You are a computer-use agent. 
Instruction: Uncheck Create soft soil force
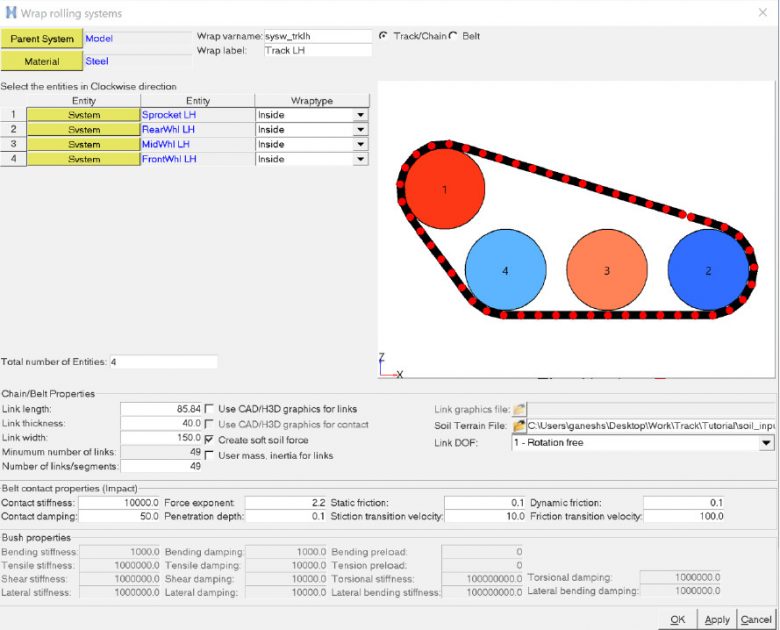pyautogui.click(x=210, y=440)
